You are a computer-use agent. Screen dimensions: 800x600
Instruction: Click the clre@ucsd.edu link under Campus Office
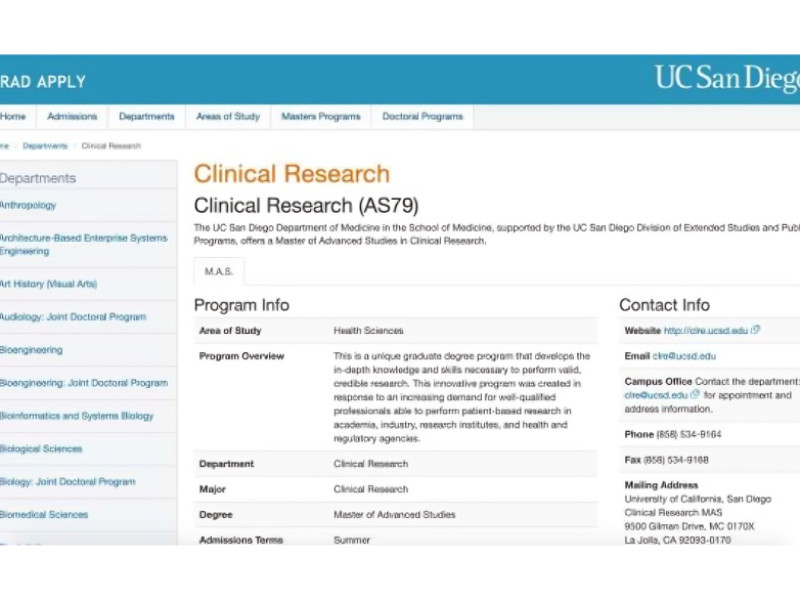pos(656,395)
